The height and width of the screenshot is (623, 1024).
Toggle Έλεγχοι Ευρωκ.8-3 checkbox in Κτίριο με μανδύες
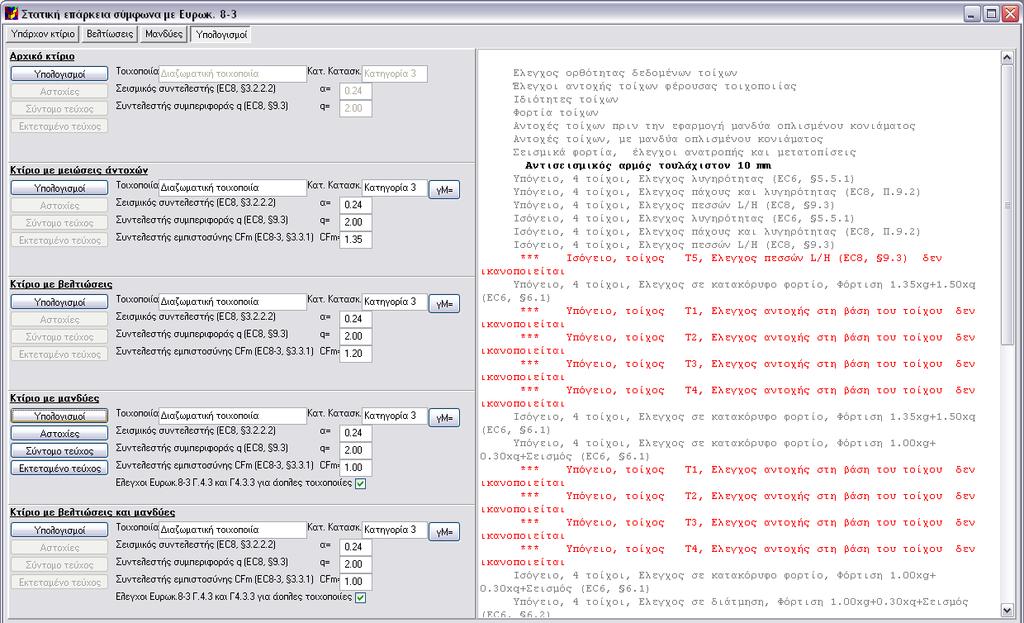360,483
